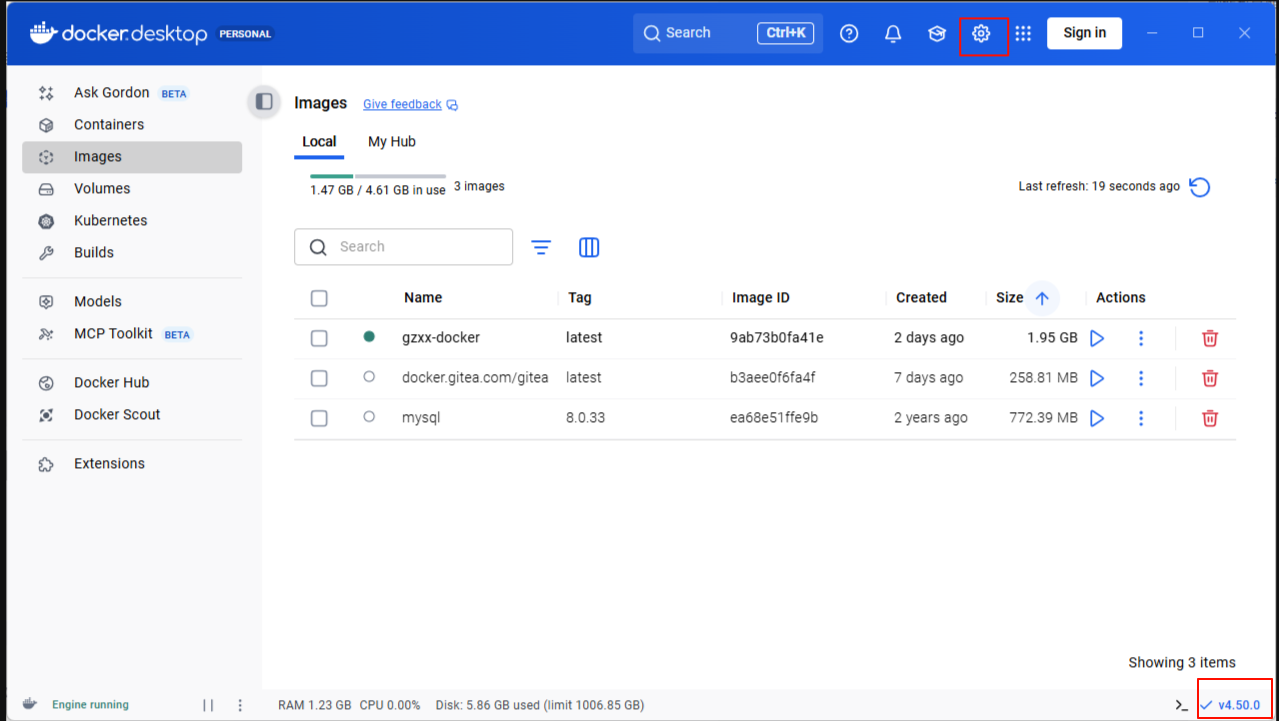This screenshot has width=1279, height=721.
Task: Select all images checkbox in header
Action: (319, 298)
